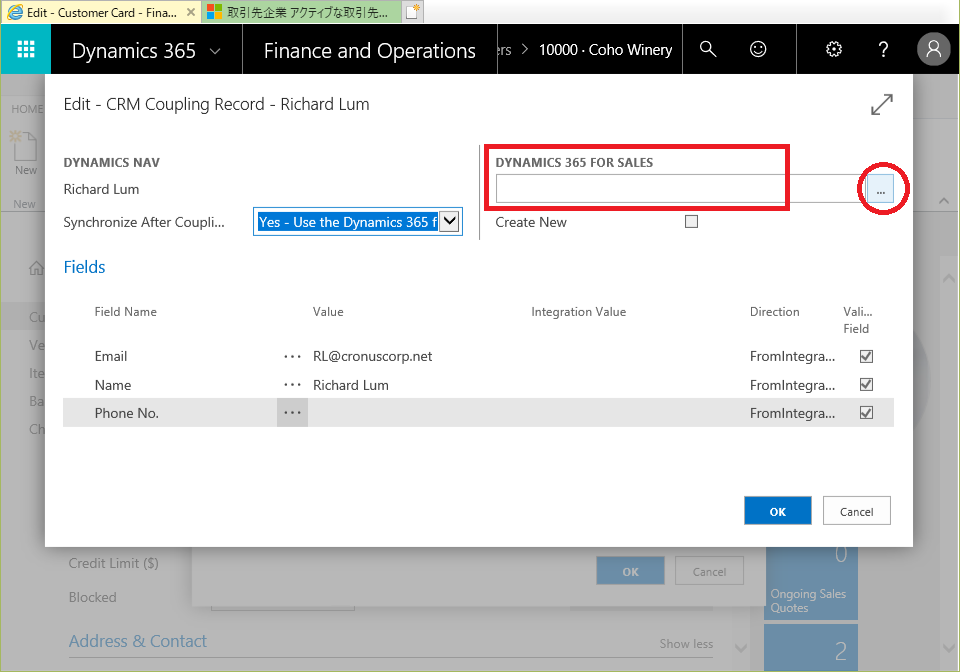Click background dialog Cancel button

[709, 571]
